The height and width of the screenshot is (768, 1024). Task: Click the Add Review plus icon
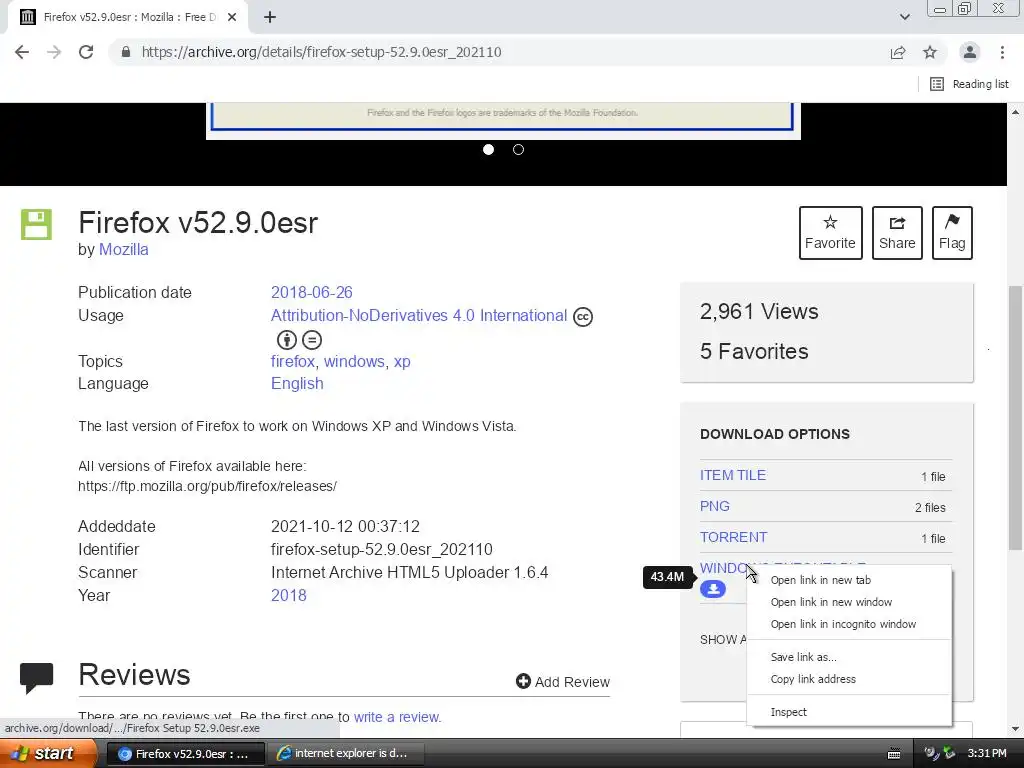click(x=523, y=681)
